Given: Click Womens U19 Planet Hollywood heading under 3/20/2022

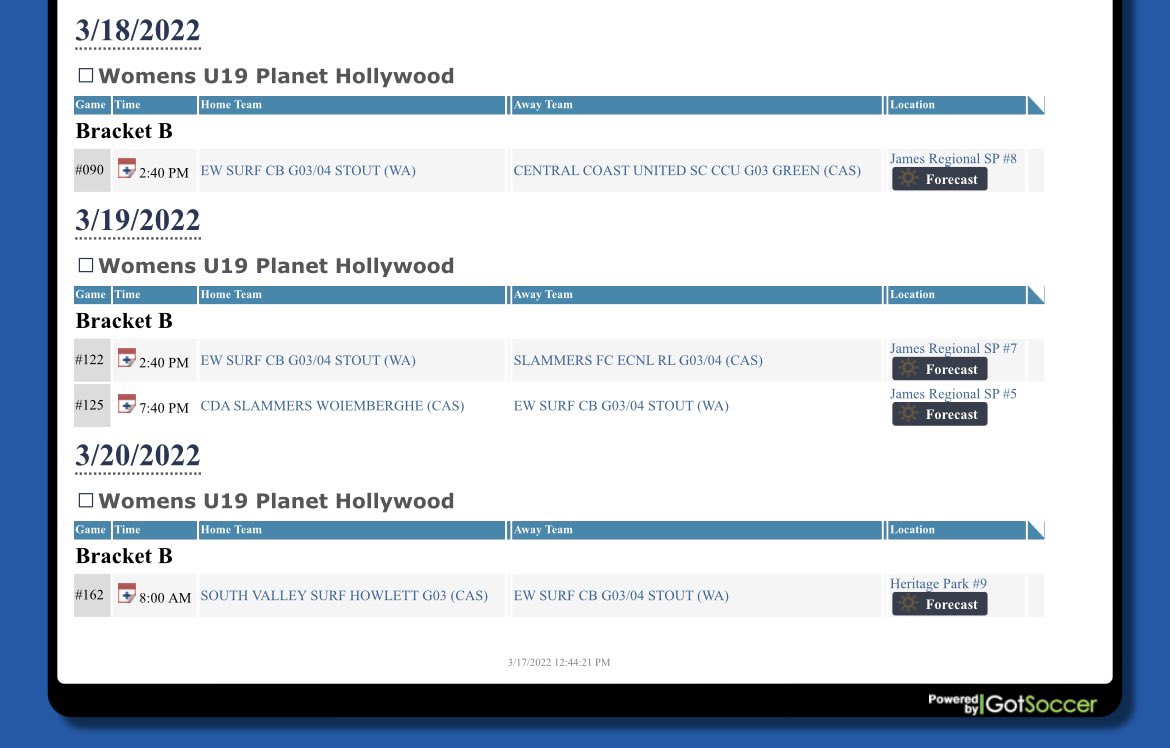Looking at the screenshot, I should 276,501.
